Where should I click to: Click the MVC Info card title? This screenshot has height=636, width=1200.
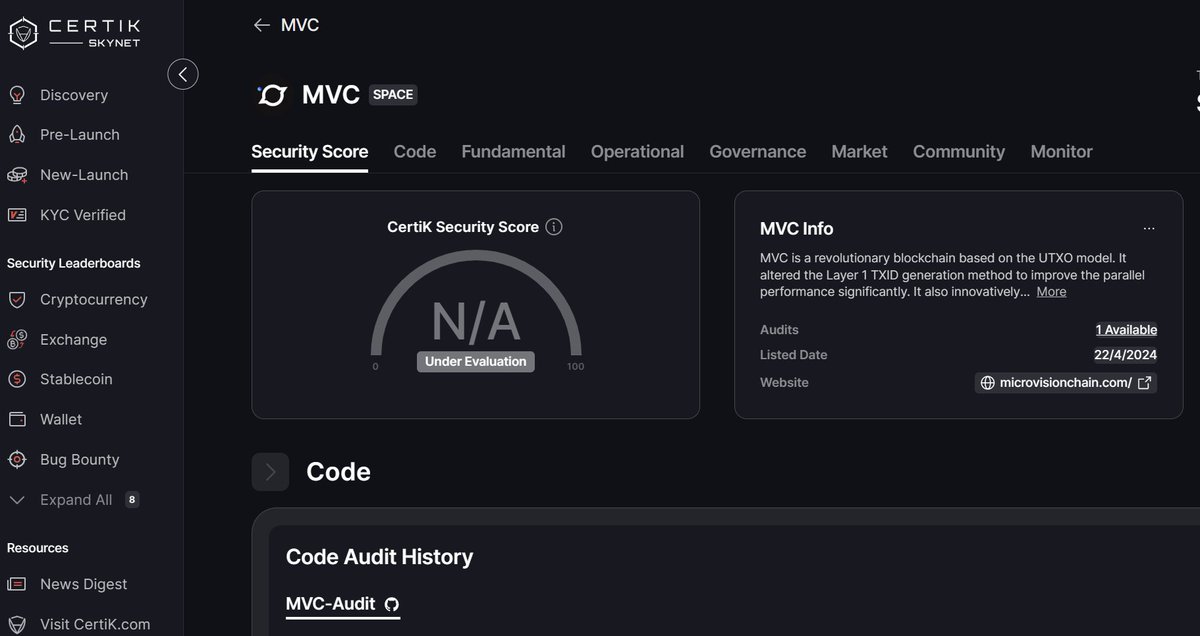797,229
